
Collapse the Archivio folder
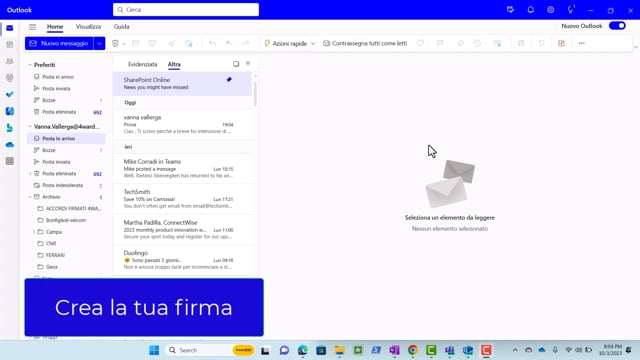[x=30, y=197]
